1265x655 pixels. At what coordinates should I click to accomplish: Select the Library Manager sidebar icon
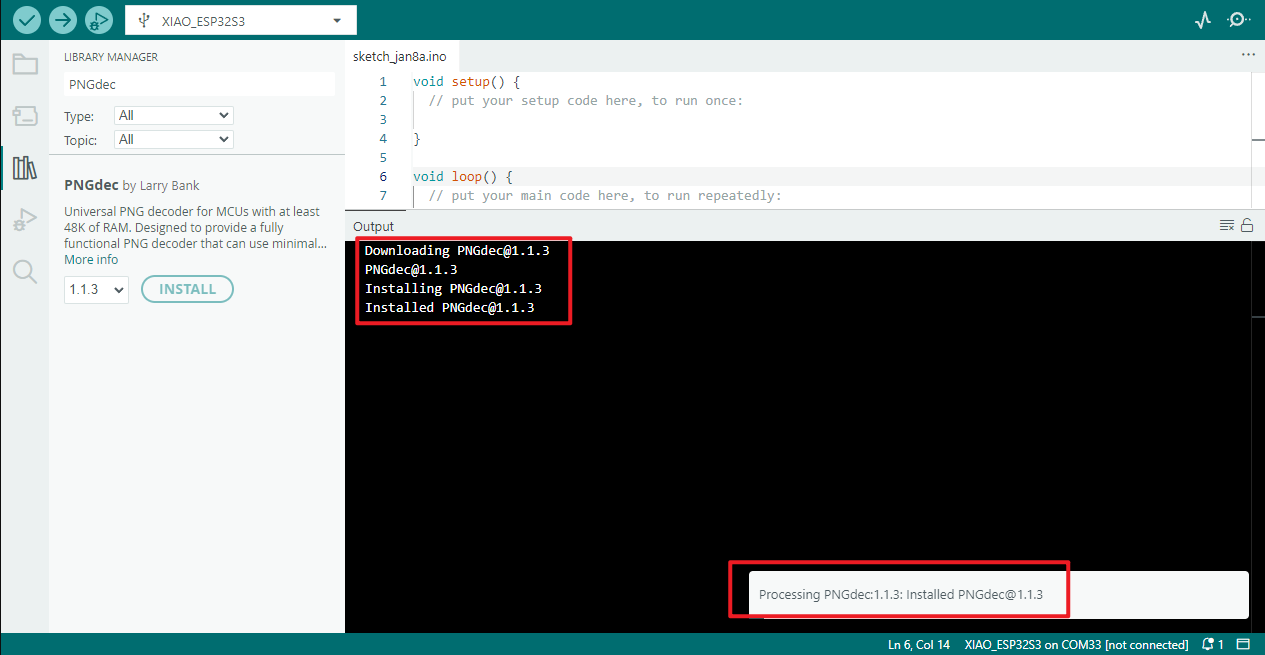(25, 168)
